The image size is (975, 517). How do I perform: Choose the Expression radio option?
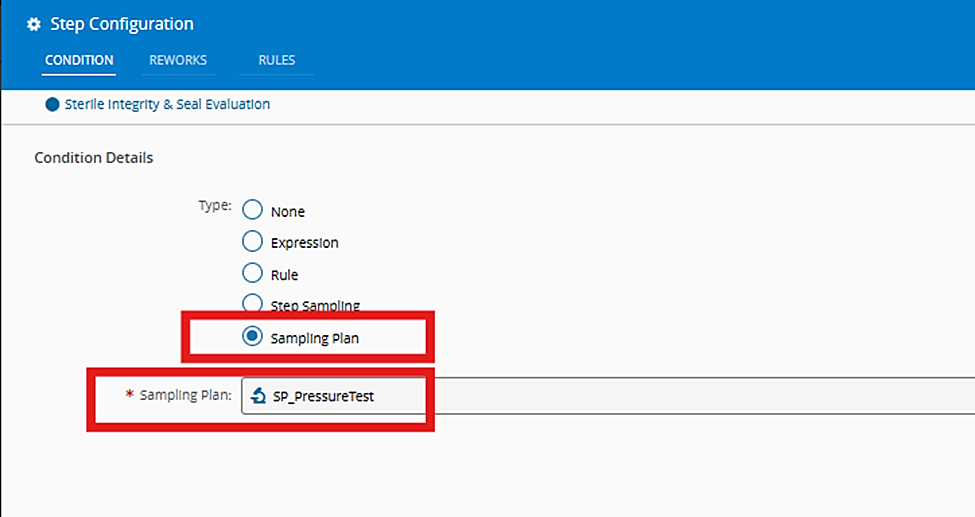click(x=253, y=241)
